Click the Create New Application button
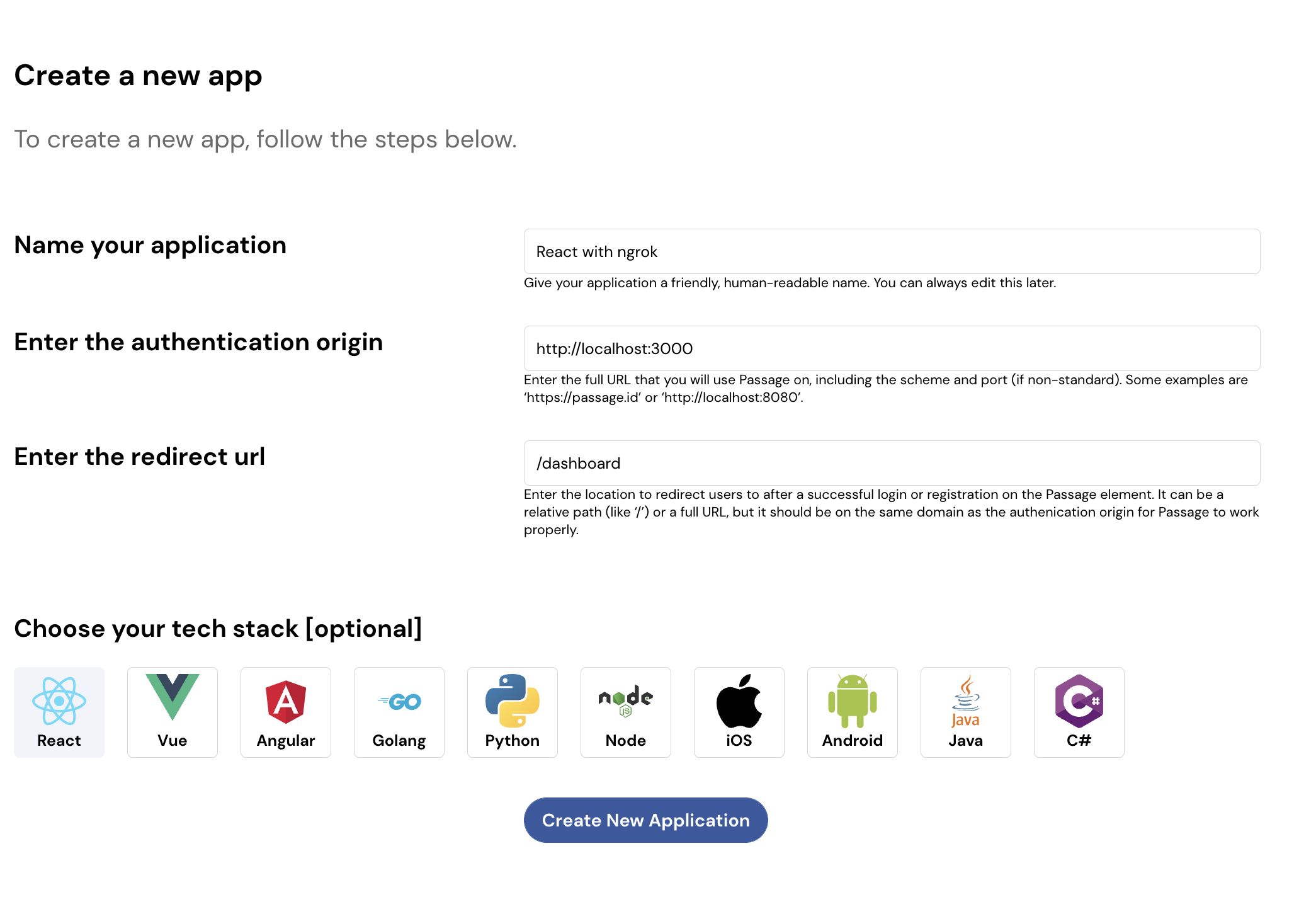This screenshot has height=897, width=1316. (x=645, y=820)
